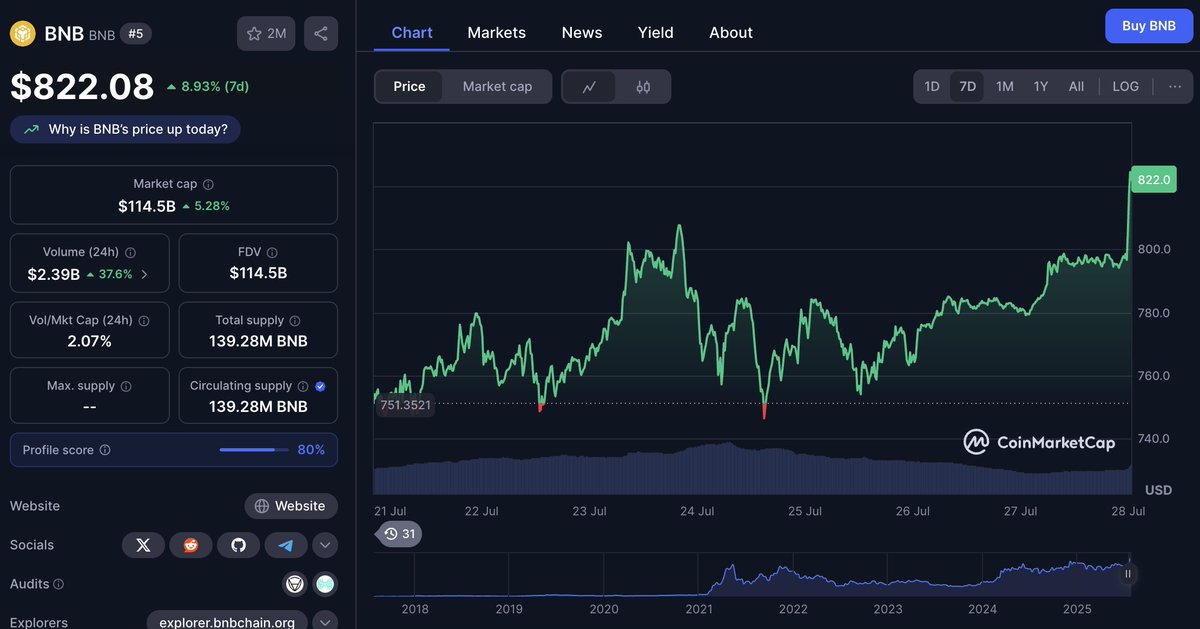1200x629 pixels.
Task: Click the Market cap info icon
Action: tap(208, 184)
